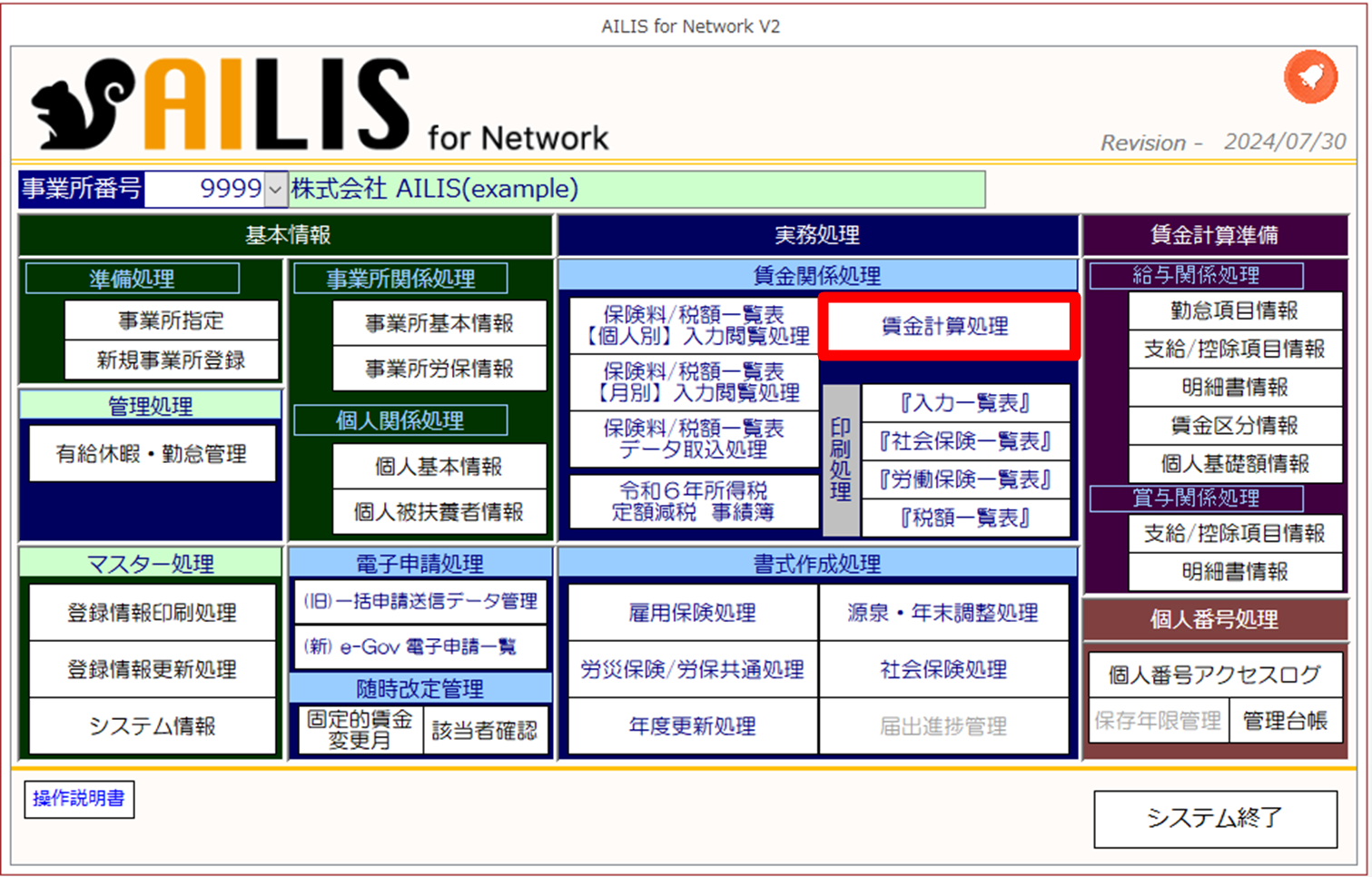The width and height of the screenshot is (1372, 877).
Task: Click 固定的賃金変更月 button
Action: pyautogui.click(x=360, y=730)
